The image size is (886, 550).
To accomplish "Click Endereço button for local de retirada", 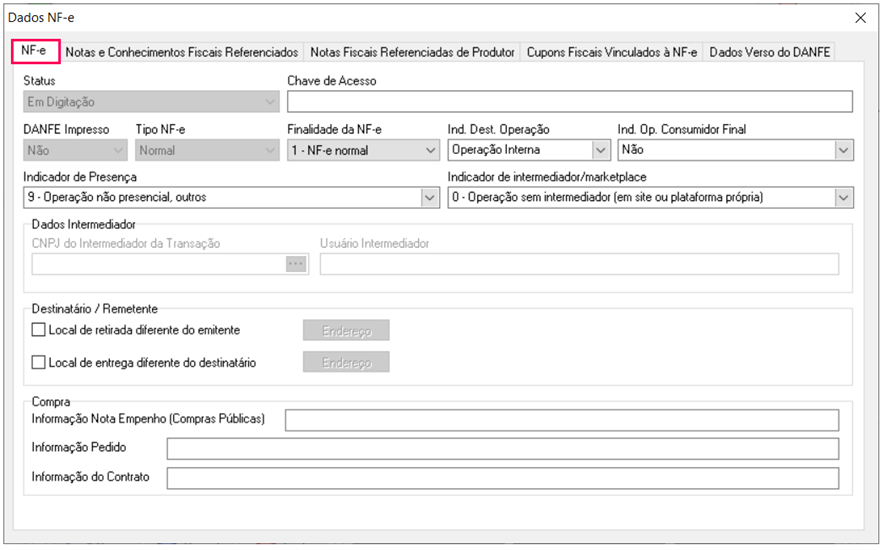I will pyautogui.click(x=346, y=331).
